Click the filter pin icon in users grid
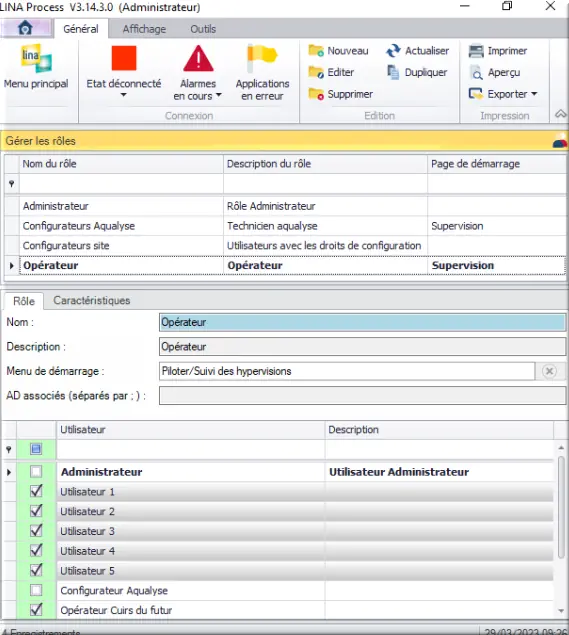569x635 pixels. 9,450
